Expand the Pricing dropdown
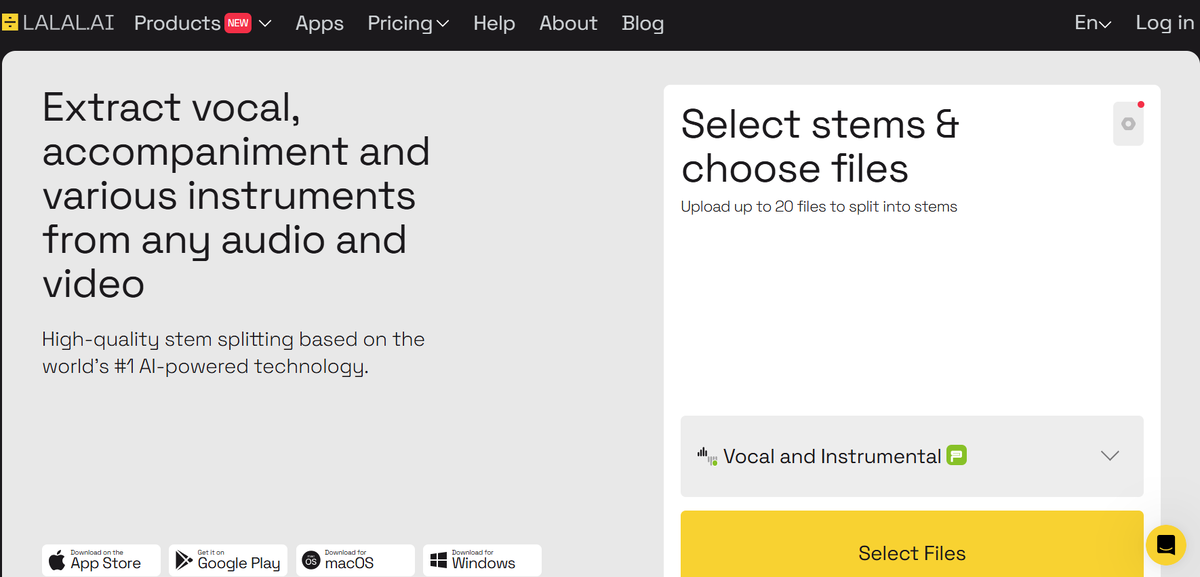The image size is (1200, 577). (408, 23)
